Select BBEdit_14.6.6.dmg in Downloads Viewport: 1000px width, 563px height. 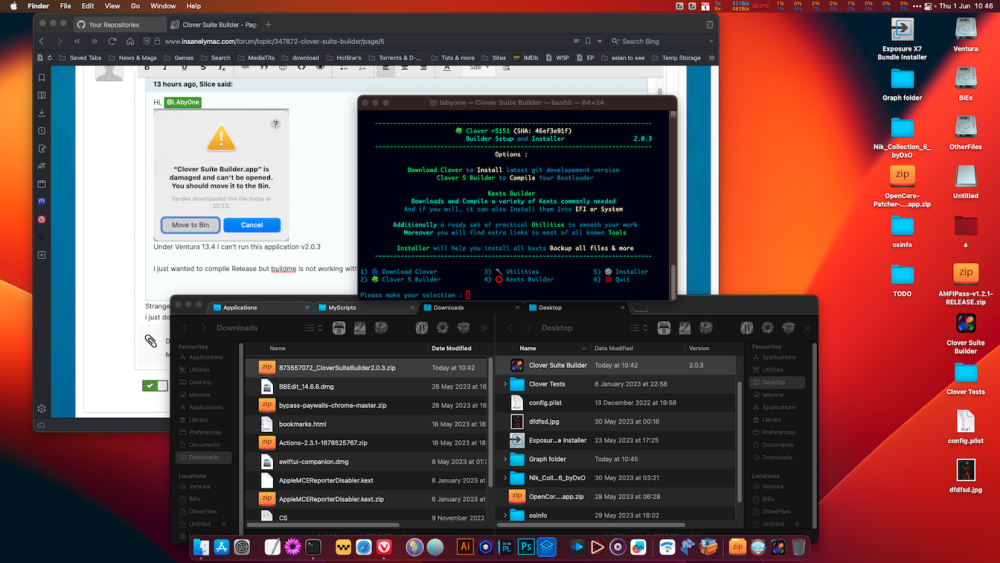(367, 386)
